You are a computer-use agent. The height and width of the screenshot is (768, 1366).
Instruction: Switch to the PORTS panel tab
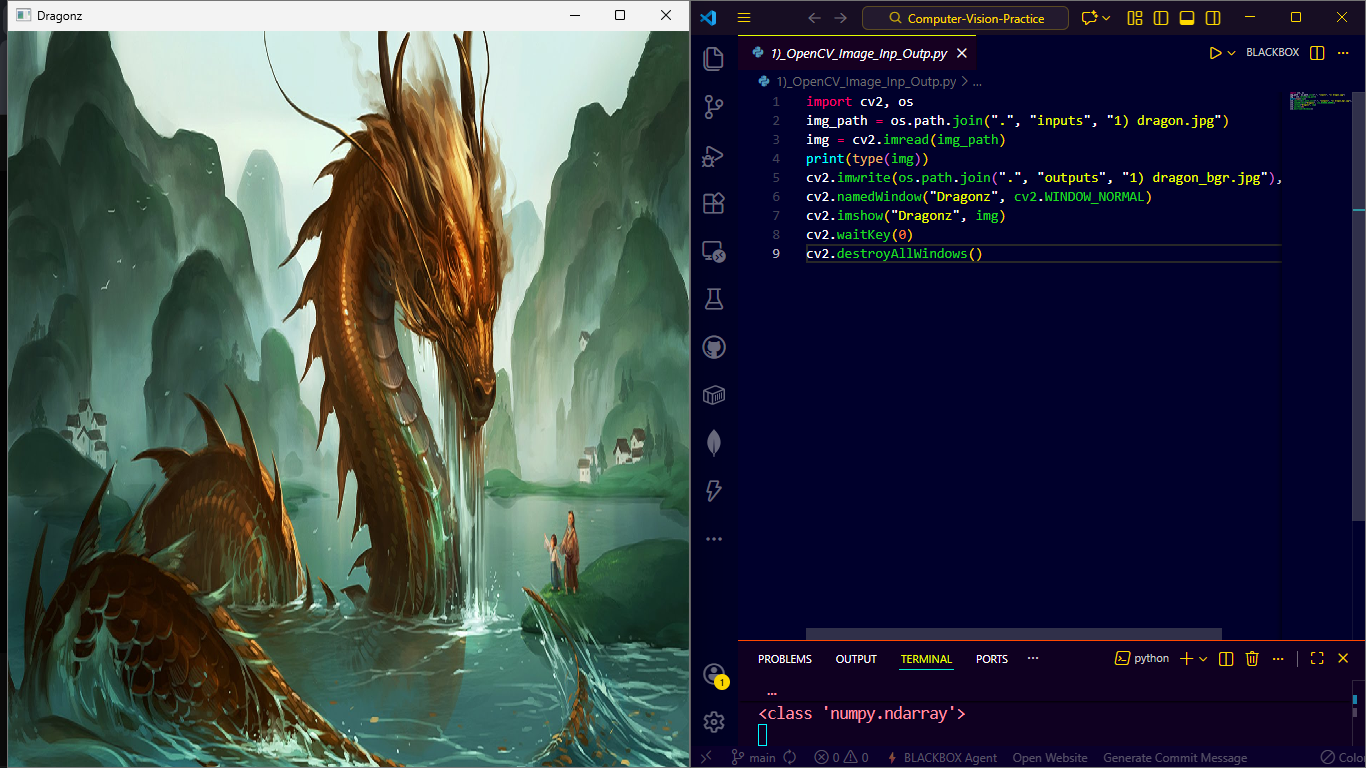coord(992,659)
